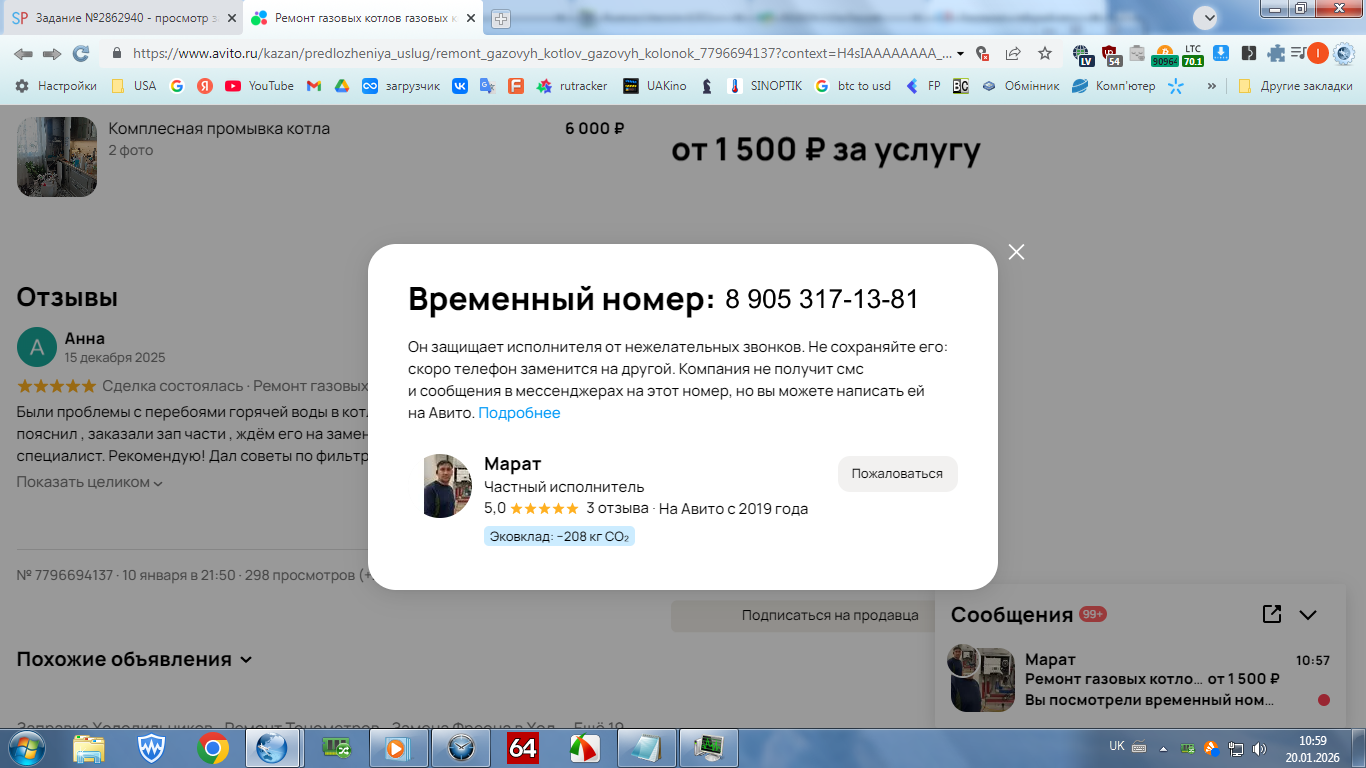Collapse the Сообщения panel chevron
The image size is (1366, 768).
(1308, 615)
